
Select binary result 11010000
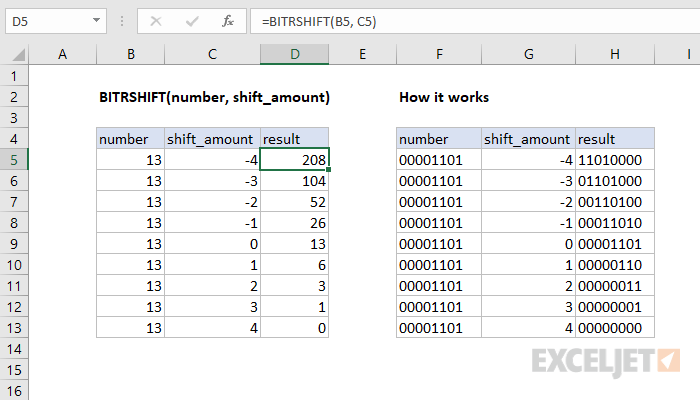615,160
